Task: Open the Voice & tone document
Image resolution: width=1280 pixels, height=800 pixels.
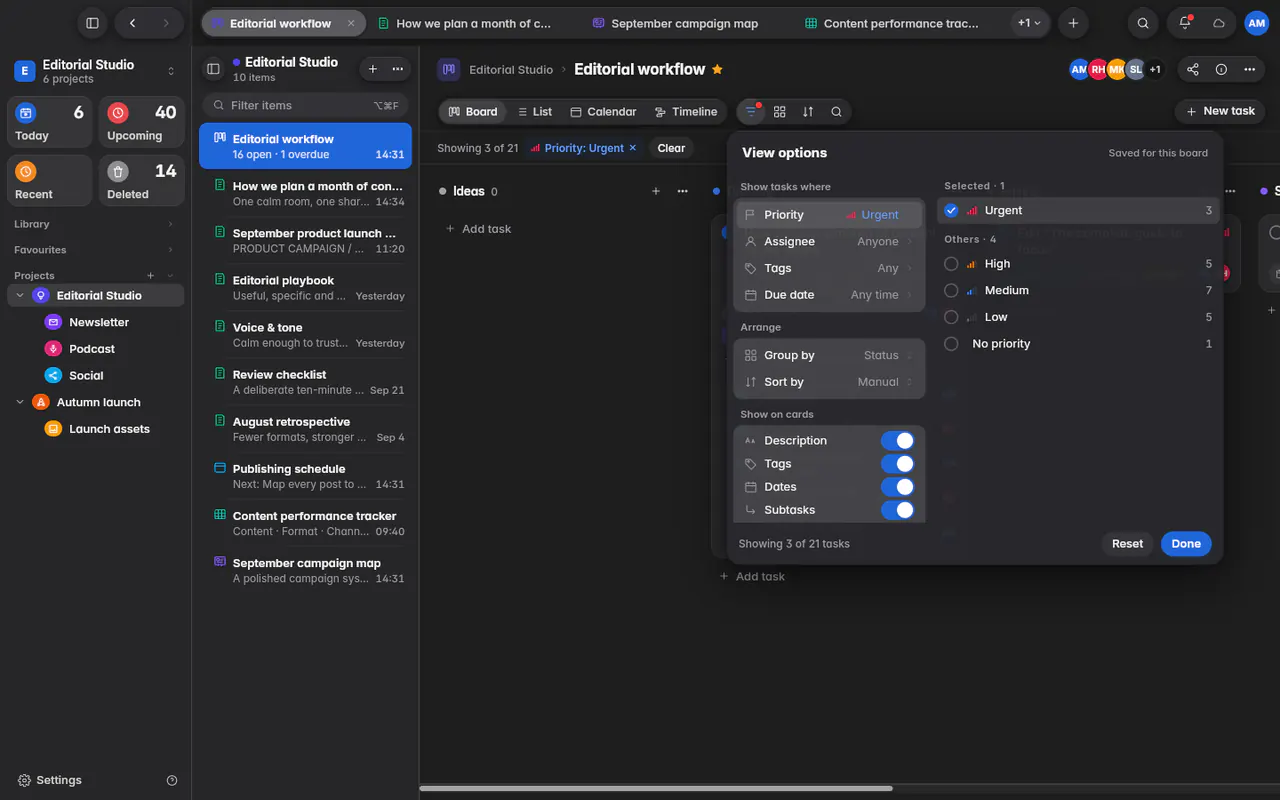Action: click(x=305, y=335)
